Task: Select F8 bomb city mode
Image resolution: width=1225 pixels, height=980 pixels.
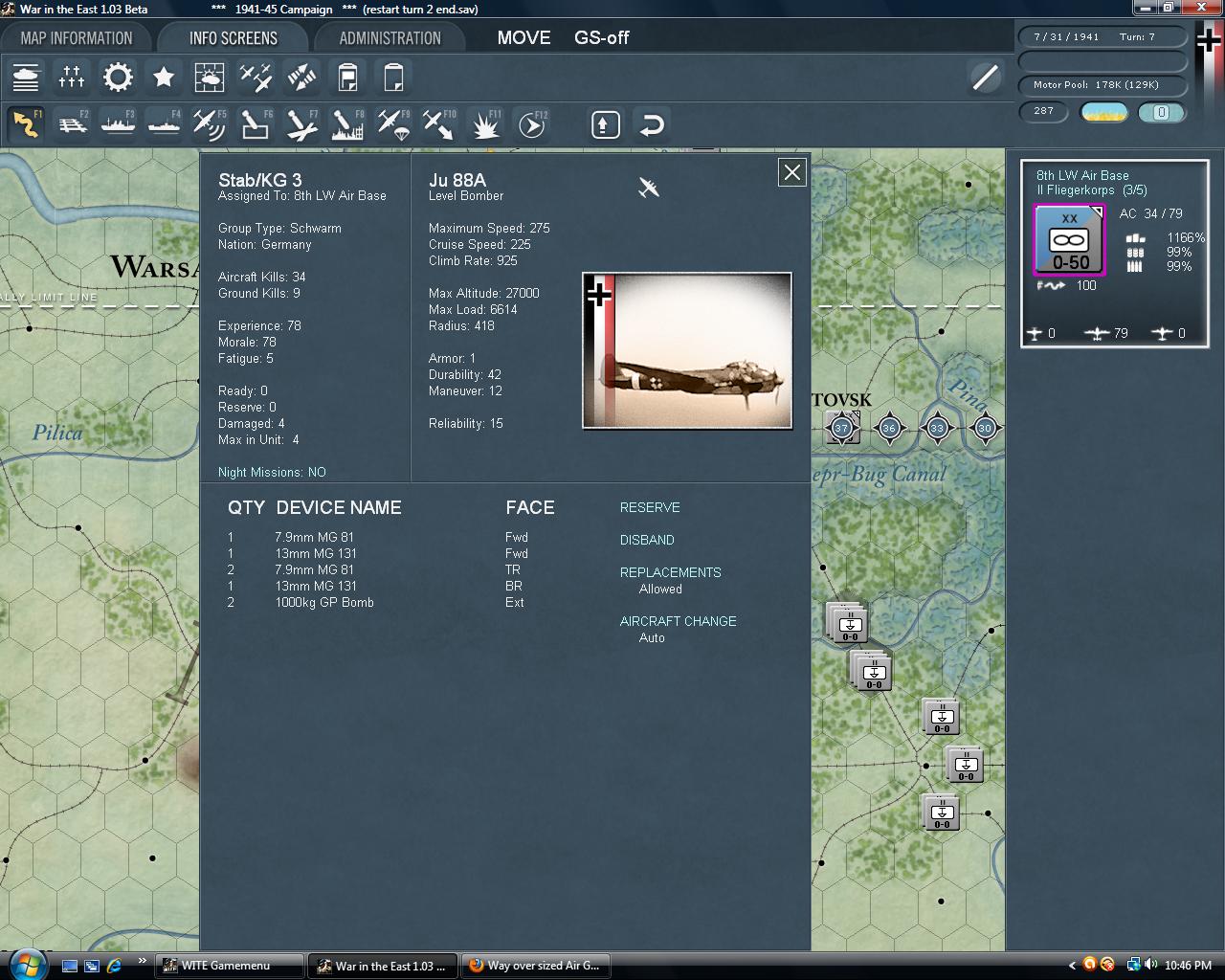Action: [347, 124]
